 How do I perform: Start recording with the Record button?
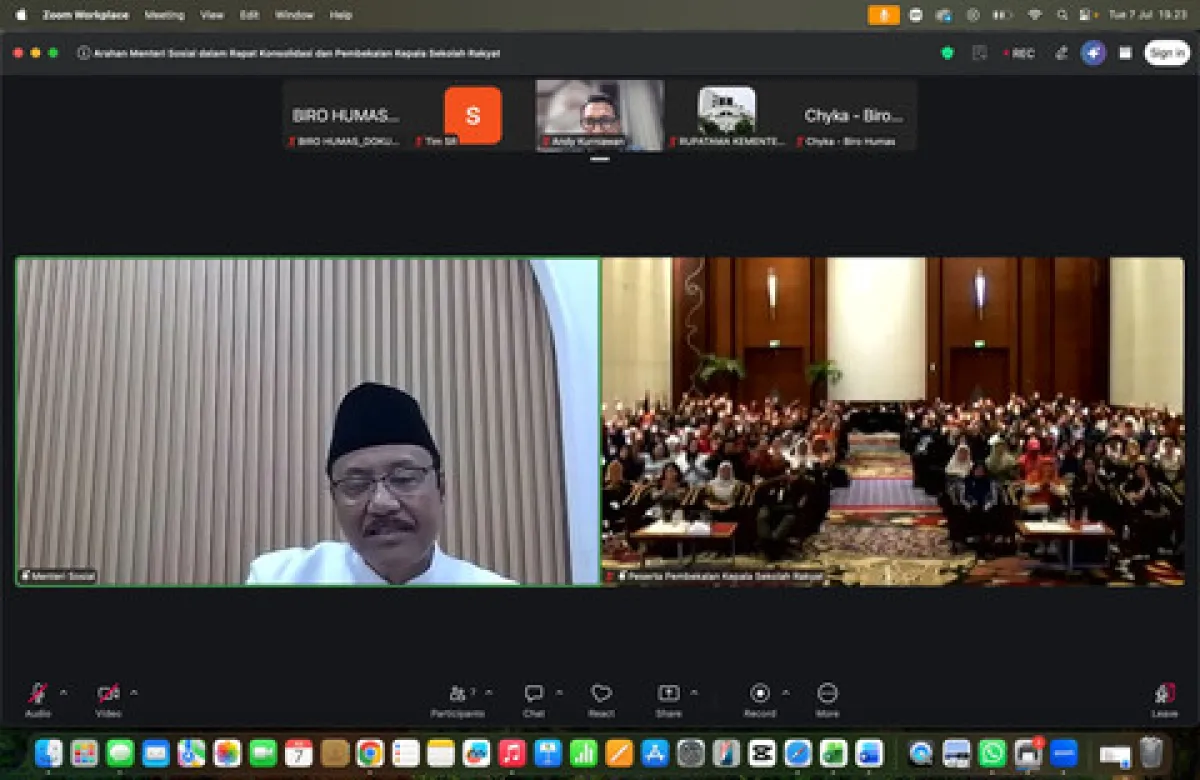[x=760, y=699]
